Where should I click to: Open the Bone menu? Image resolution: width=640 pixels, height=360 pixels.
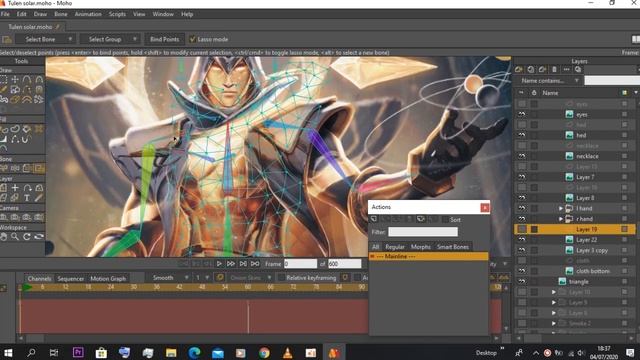tap(61, 14)
